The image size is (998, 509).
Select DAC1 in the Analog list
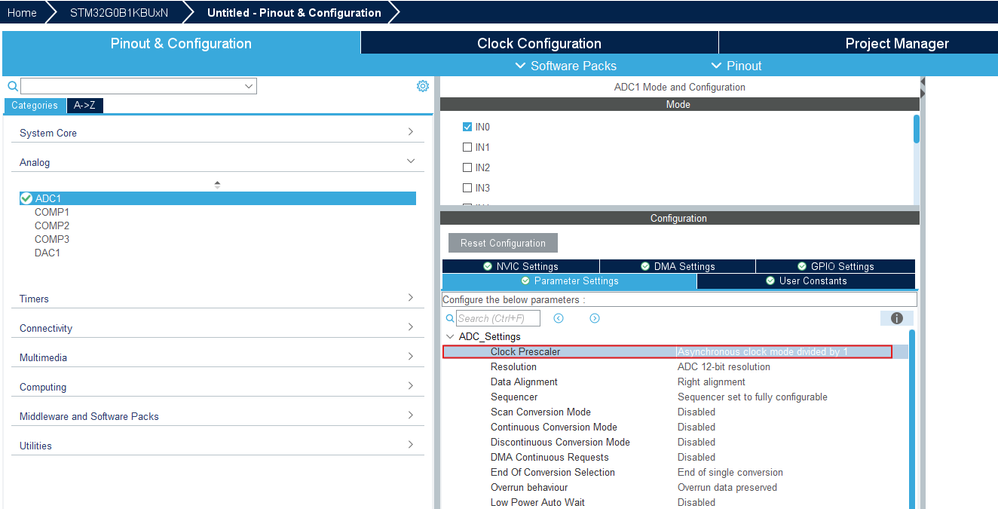47,253
